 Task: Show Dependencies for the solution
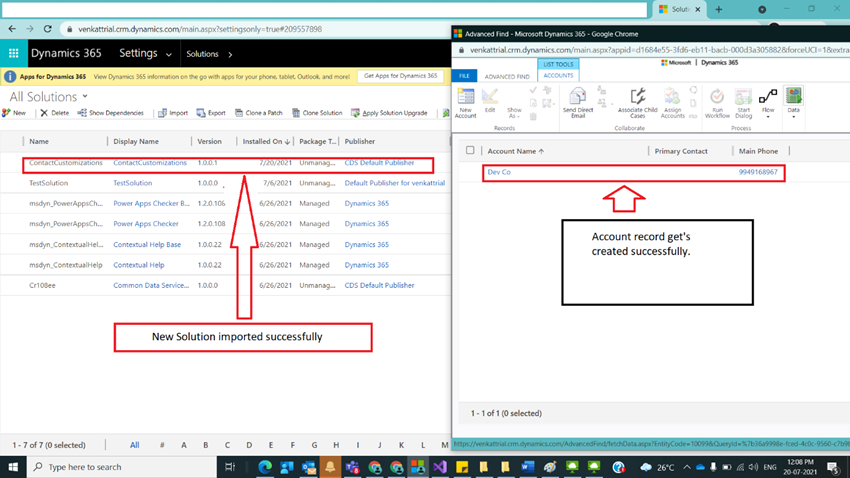pos(111,113)
